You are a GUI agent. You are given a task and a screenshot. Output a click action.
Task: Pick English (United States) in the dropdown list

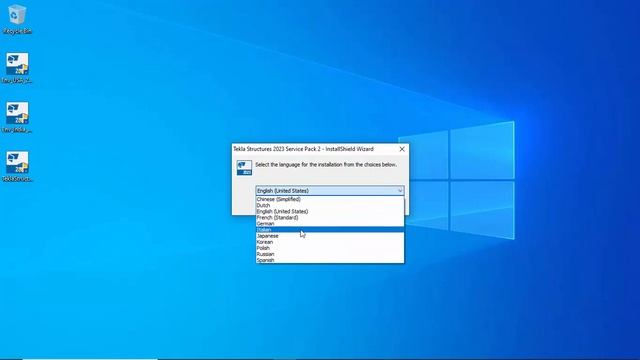(330, 211)
